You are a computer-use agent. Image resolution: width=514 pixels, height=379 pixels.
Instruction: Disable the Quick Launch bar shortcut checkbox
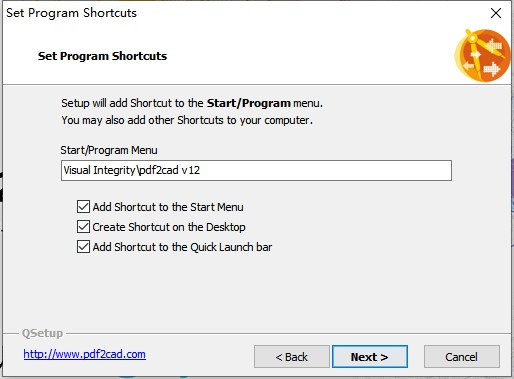(83, 247)
